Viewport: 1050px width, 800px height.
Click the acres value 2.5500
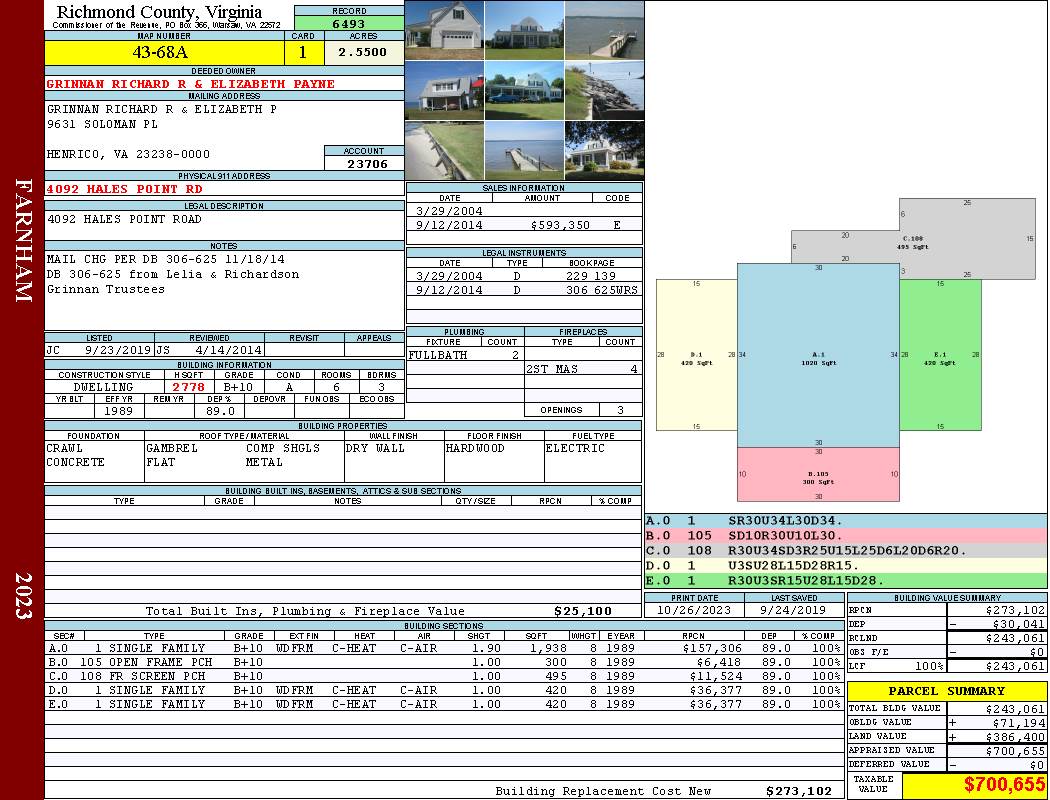[x=362, y=52]
